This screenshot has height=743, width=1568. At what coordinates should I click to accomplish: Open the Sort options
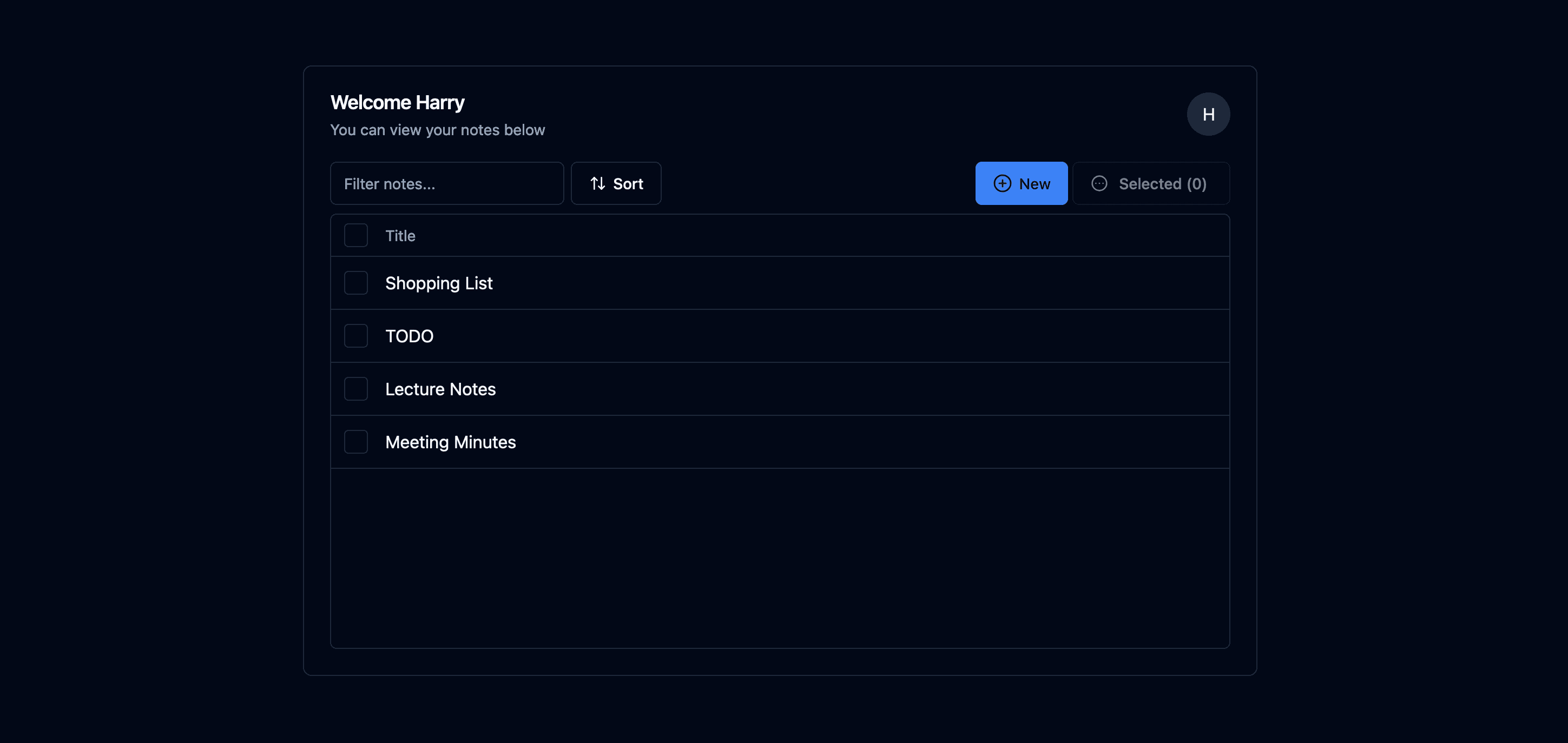[x=616, y=183]
